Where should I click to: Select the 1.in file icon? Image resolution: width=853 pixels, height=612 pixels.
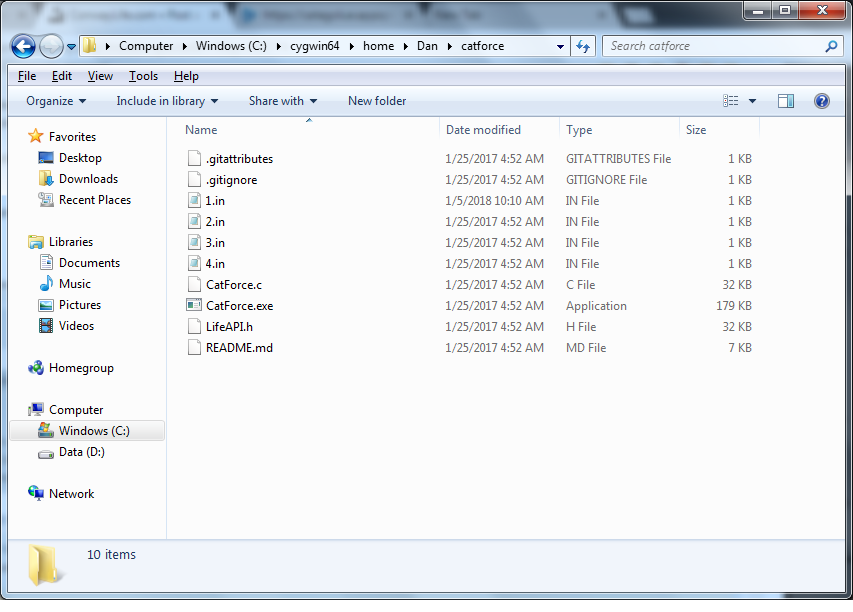tap(194, 200)
